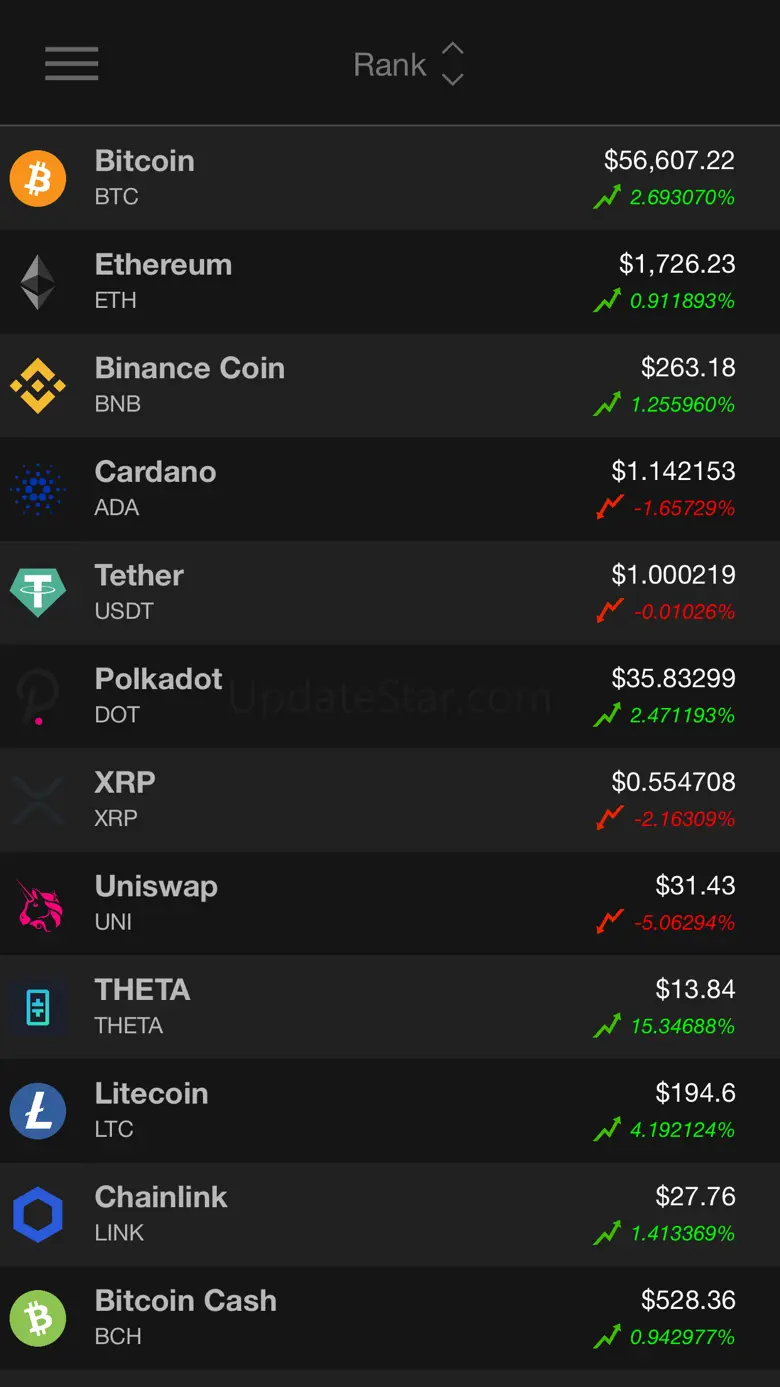The width and height of the screenshot is (780, 1387).
Task: Tap Uniswap's -5.06294% change value
Action: pos(684,923)
